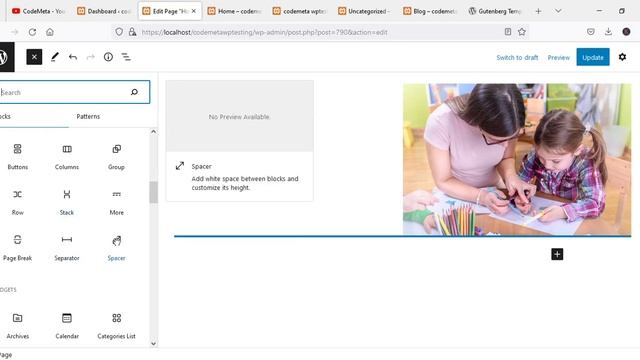The width and height of the screenshot is (640, 360).
Task: Open the CodeMeta YouTube browser tab
Action: [39, 11]
